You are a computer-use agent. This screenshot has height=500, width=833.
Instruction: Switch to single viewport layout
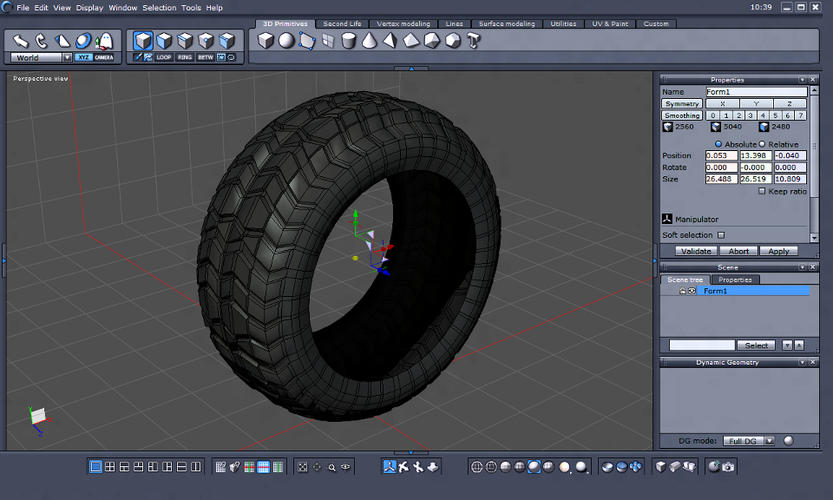point(96,467)
